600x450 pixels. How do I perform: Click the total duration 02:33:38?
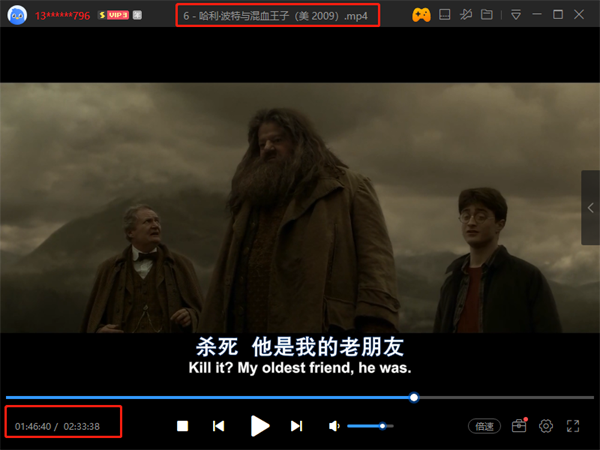tap(82, 426)
